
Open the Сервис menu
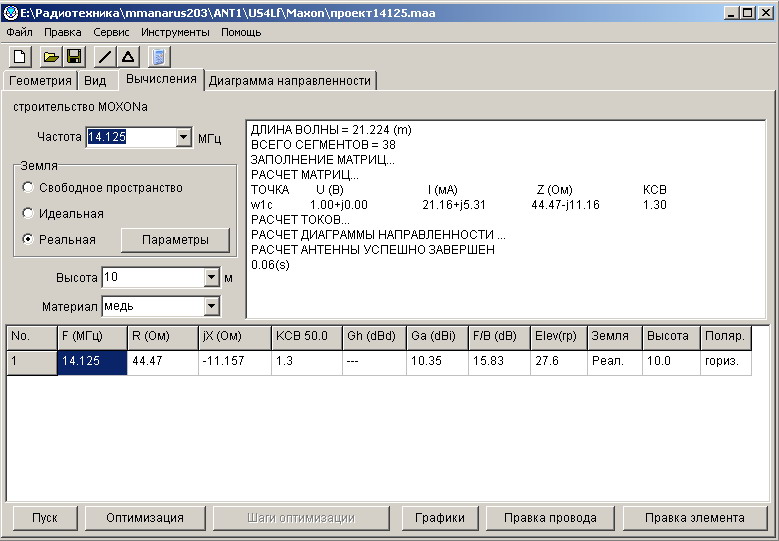pos(111,32)
